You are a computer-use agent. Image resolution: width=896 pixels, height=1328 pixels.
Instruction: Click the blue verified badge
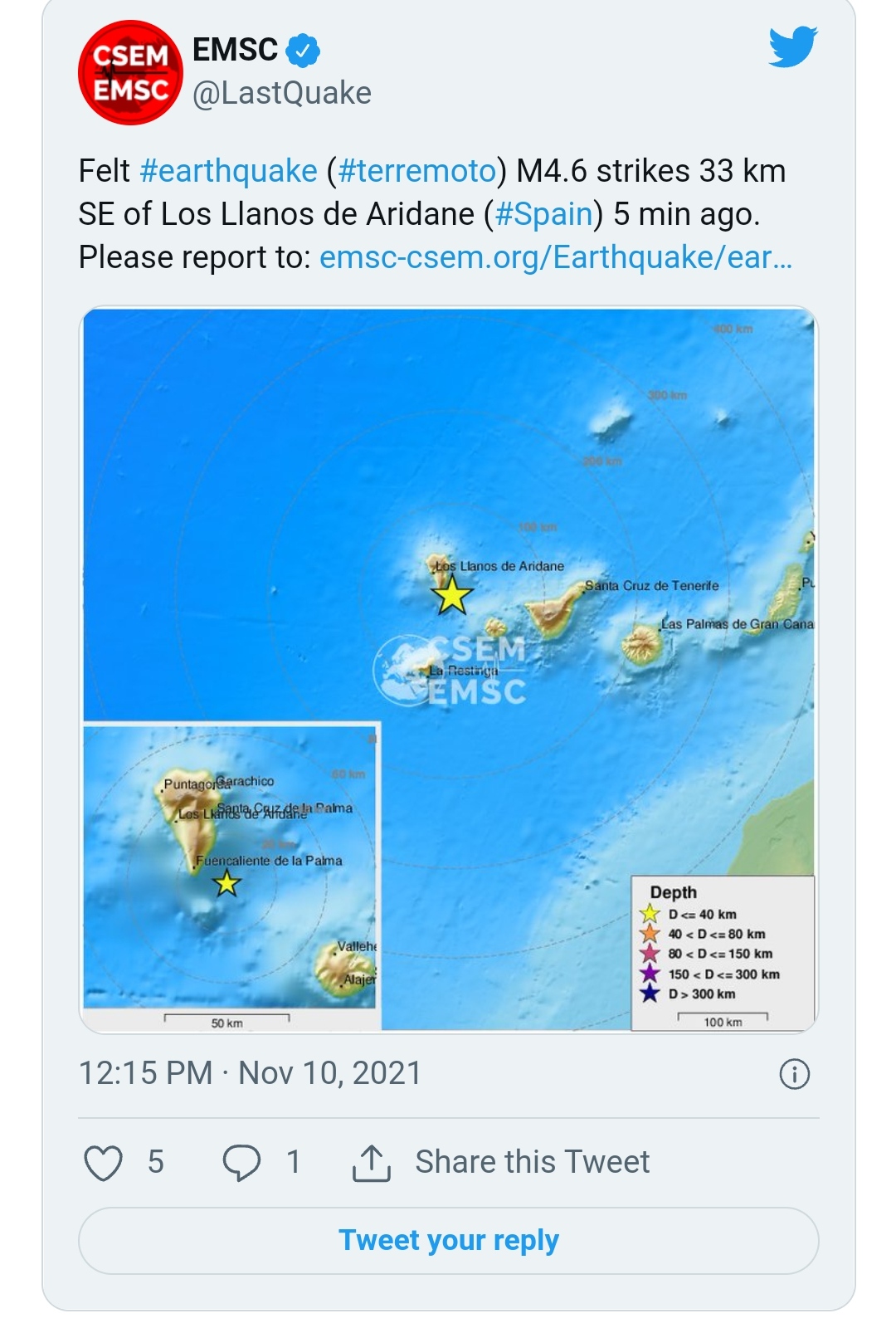[303, 51]
